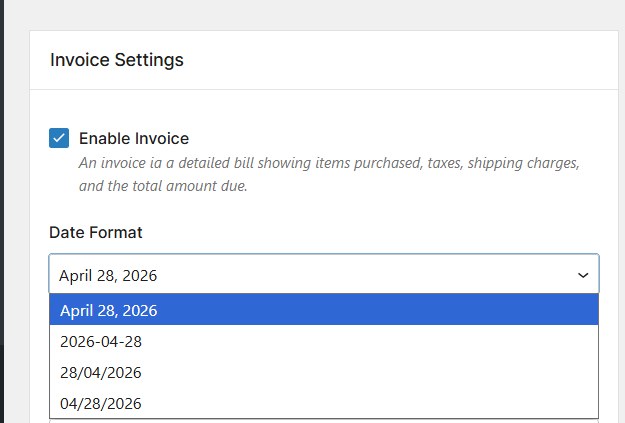Uncheck the Enable Invoice checkbox
Viewport: 625px width, 423px height.
[x=59, y=138]
